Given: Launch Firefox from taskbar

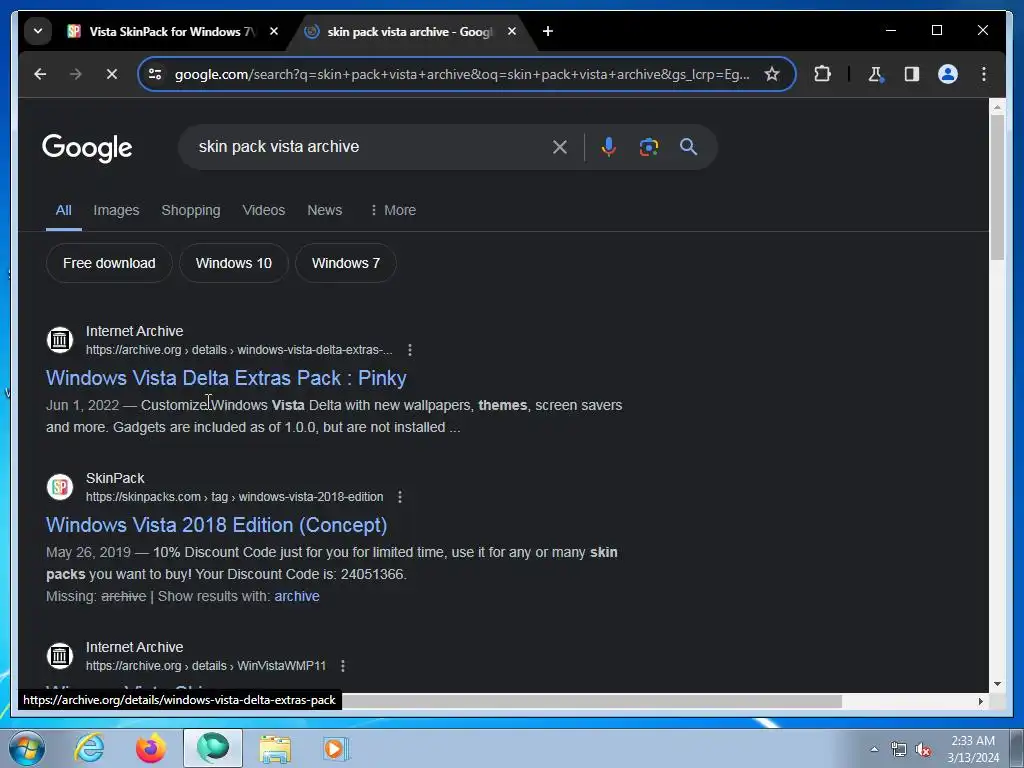Looking at the screenshot, I should 151,748.
